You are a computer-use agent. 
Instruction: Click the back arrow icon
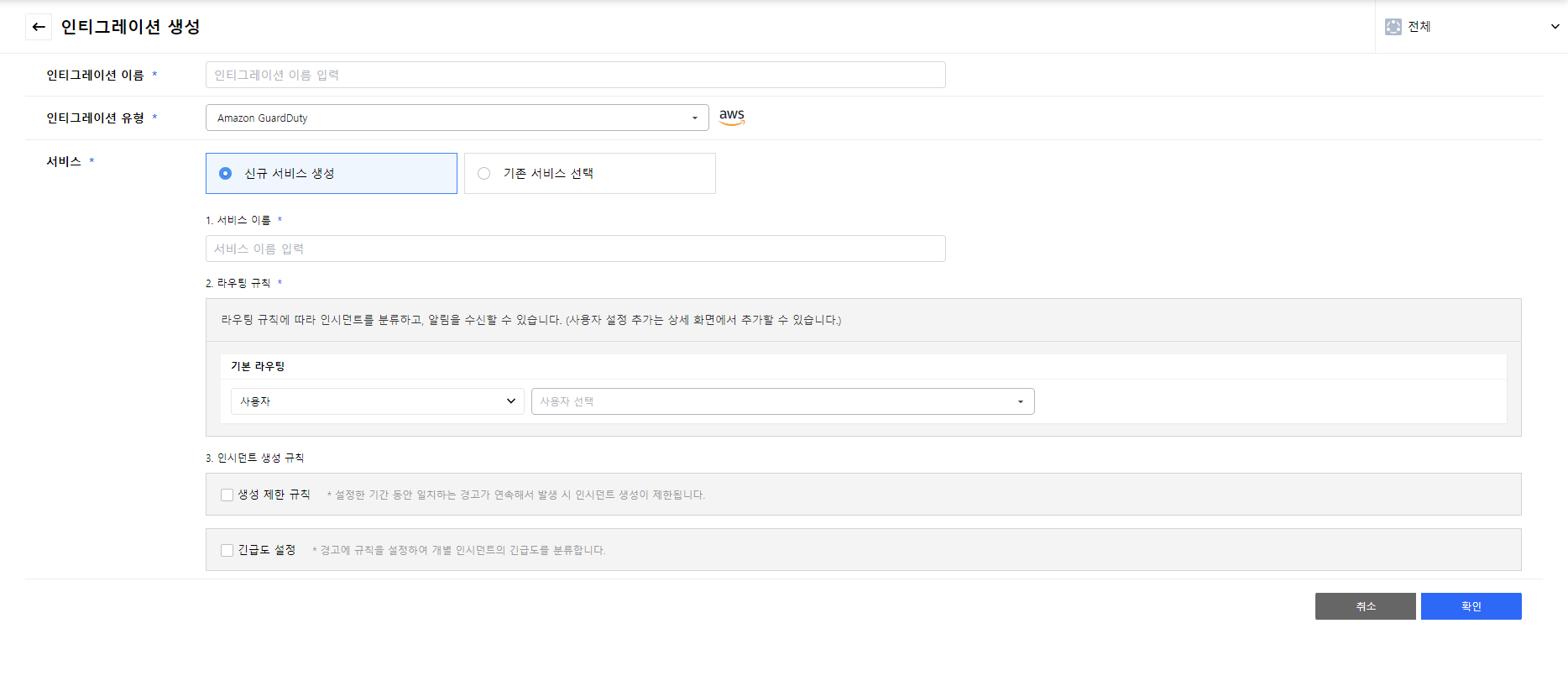coord(39,27)
